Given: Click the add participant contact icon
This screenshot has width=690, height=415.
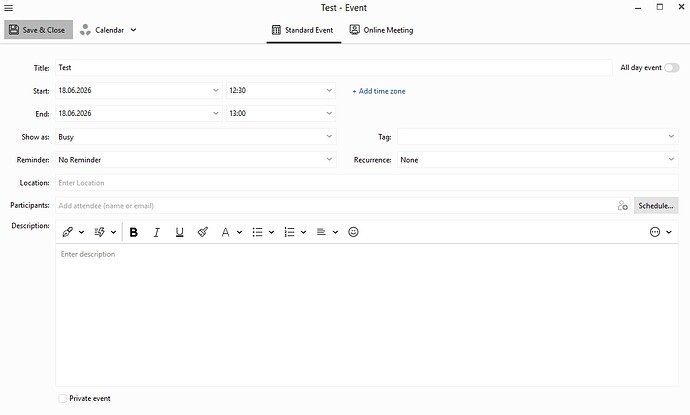Looking at the screenshot, I should [622, 206].
